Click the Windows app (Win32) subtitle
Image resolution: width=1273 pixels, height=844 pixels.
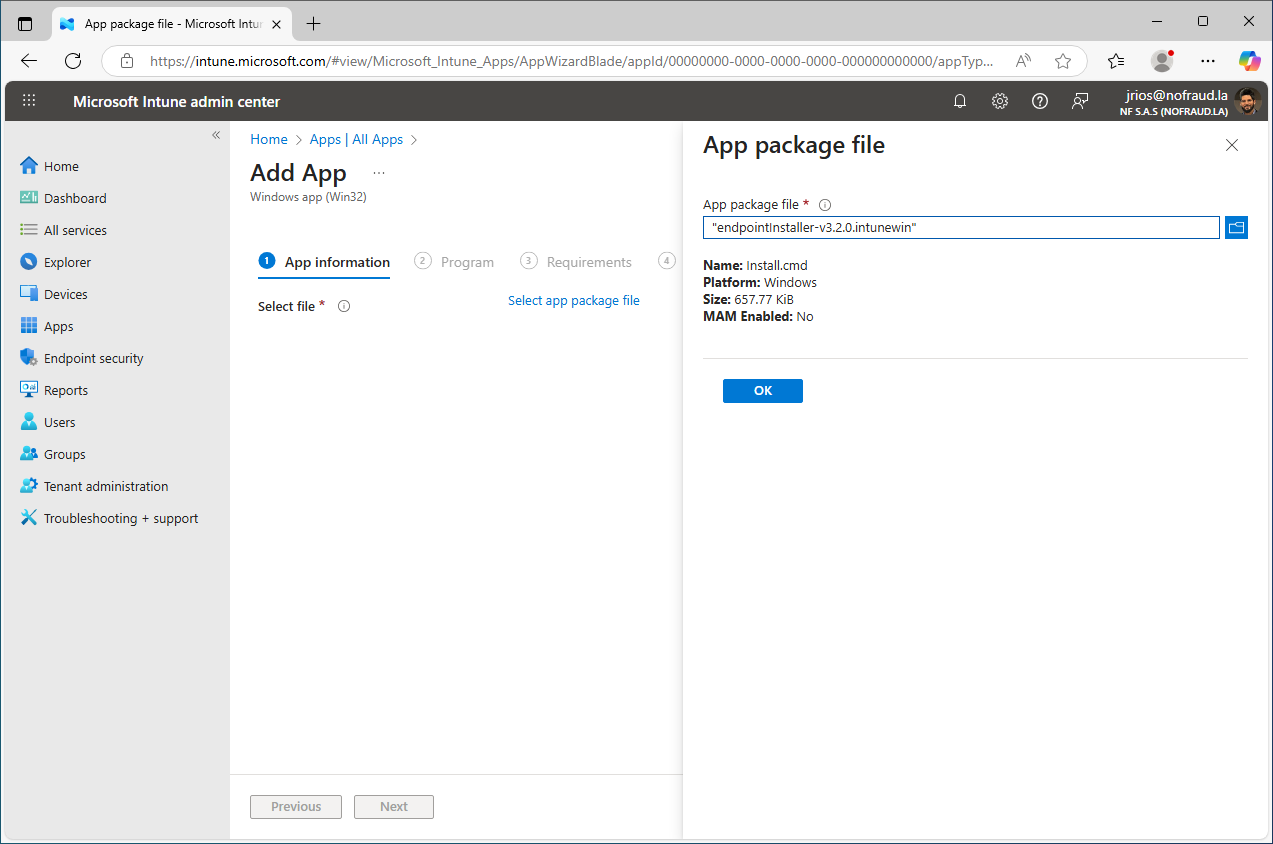pos(308,197)
